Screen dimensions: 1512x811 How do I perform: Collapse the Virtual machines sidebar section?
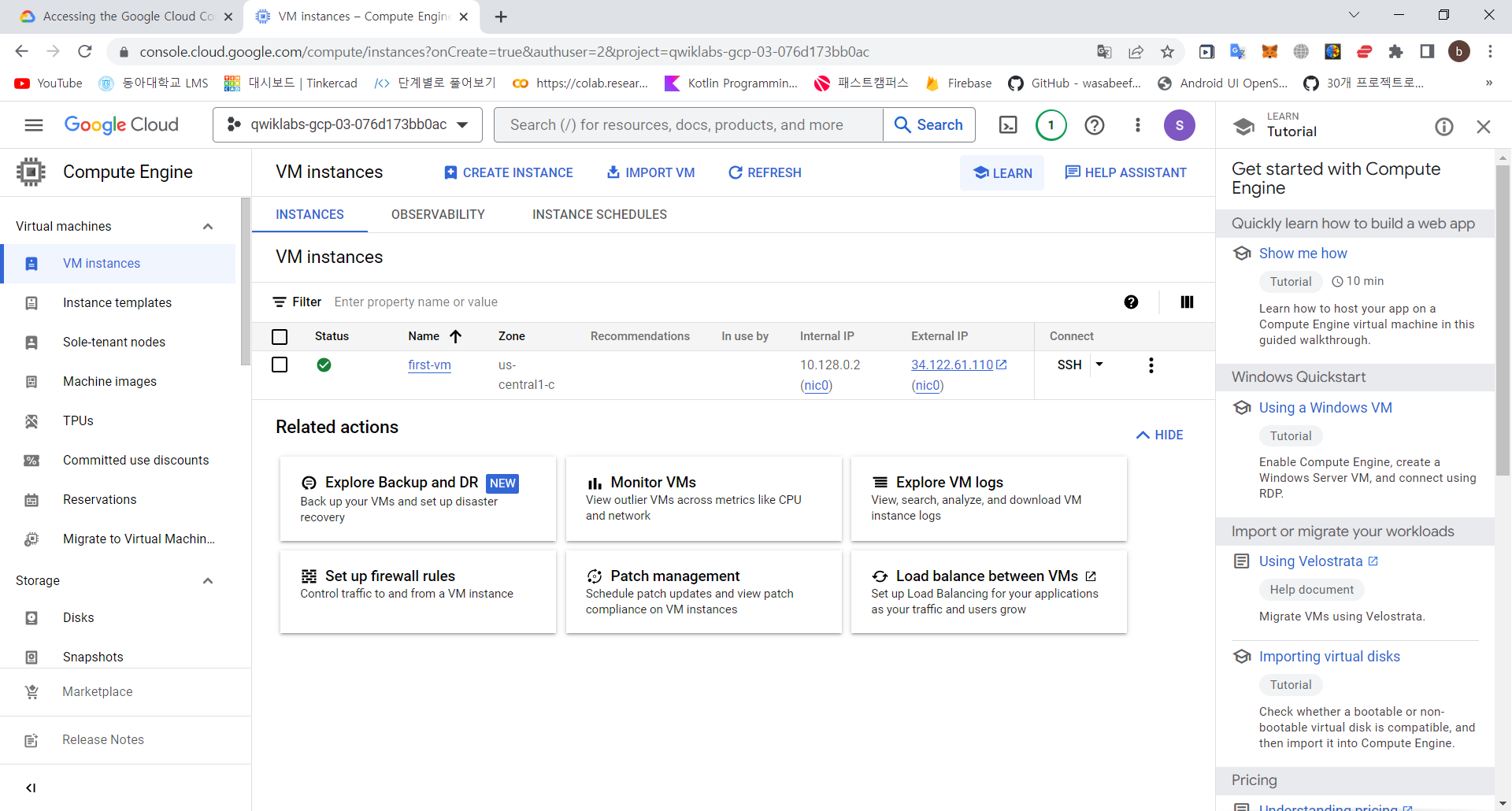click(x=208, y=227)
